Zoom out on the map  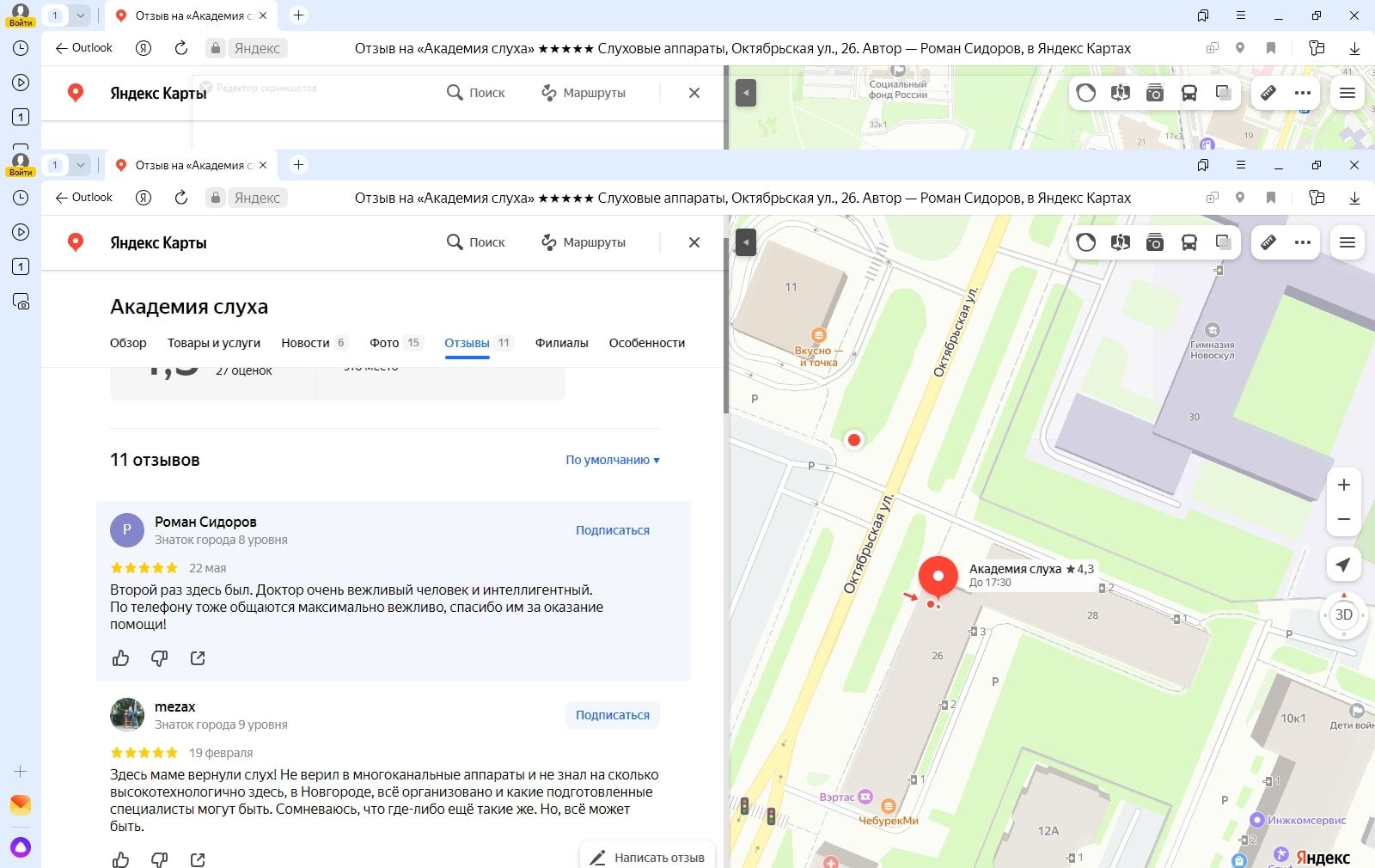coord(1343,519)
